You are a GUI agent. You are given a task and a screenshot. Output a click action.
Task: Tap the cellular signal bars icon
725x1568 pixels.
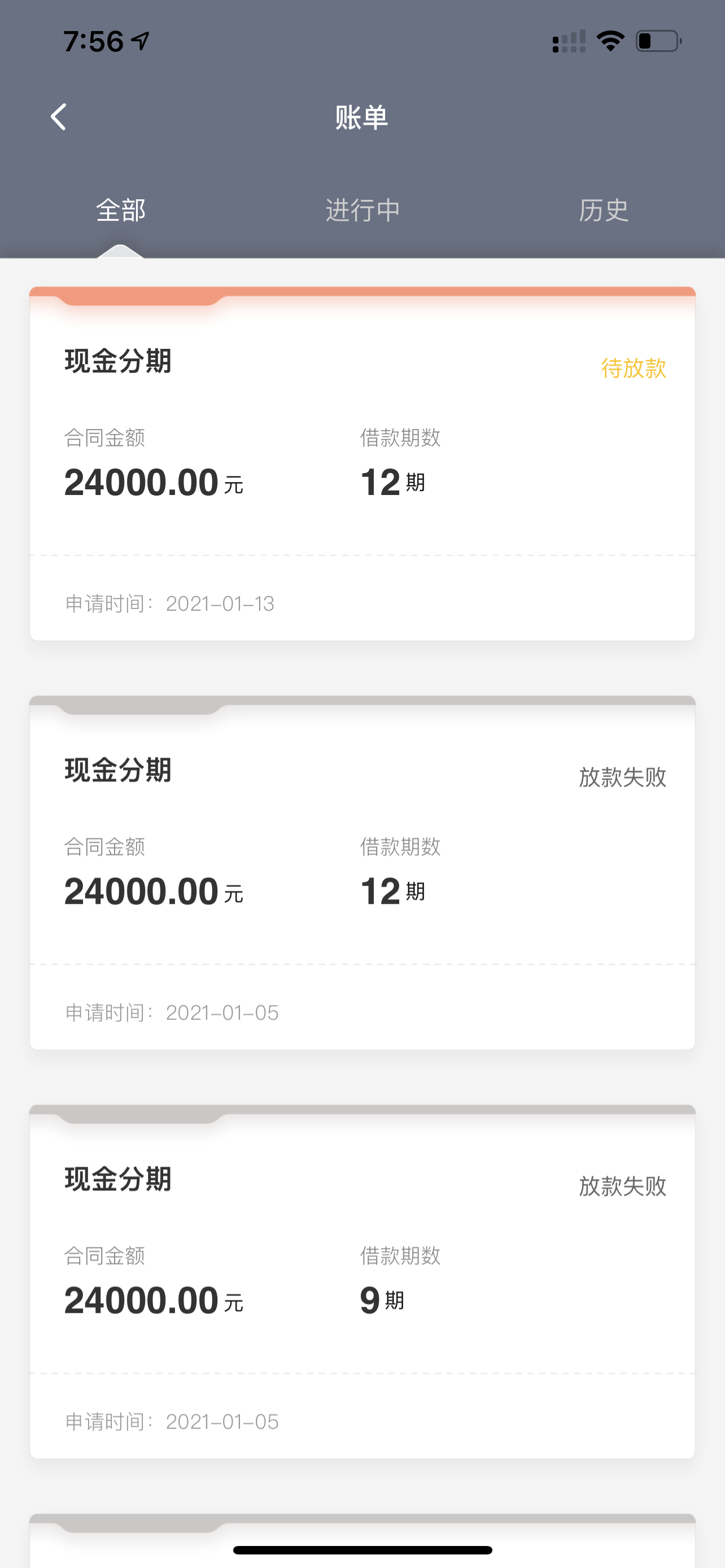tap(569, 41)
